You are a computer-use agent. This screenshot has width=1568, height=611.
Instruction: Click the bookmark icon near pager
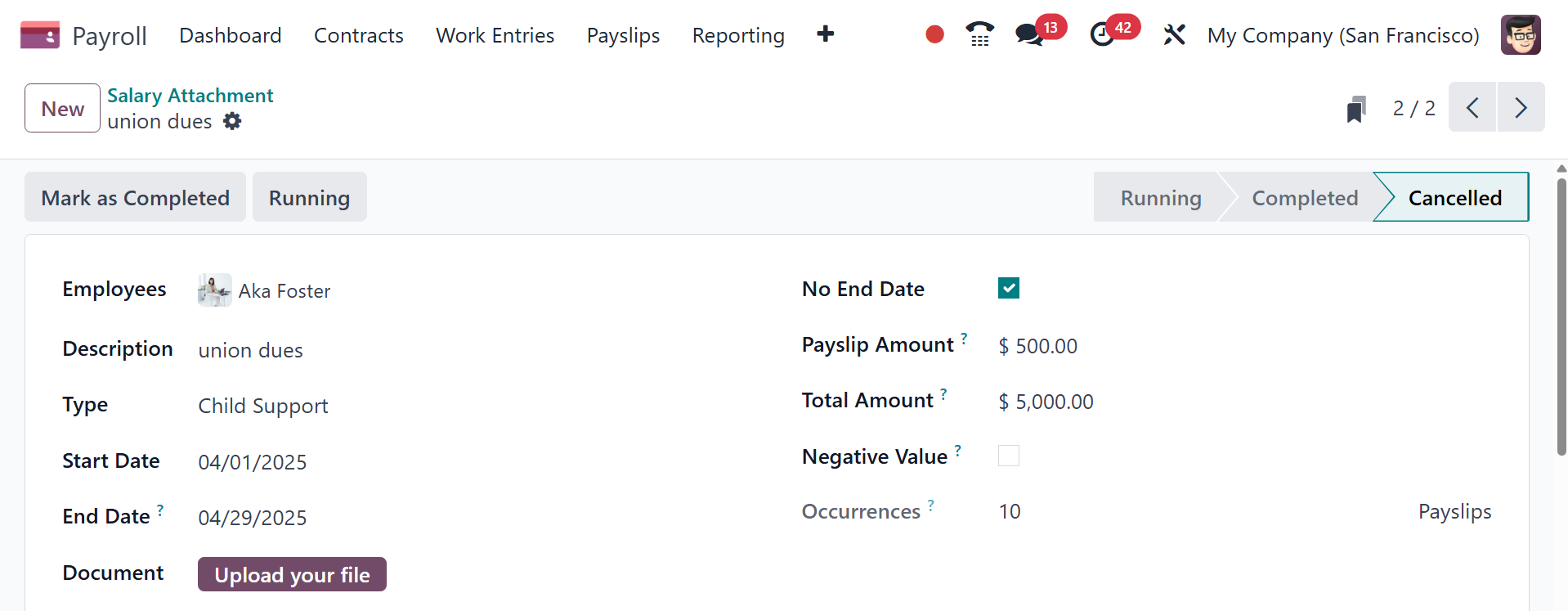coord(1356,109)
